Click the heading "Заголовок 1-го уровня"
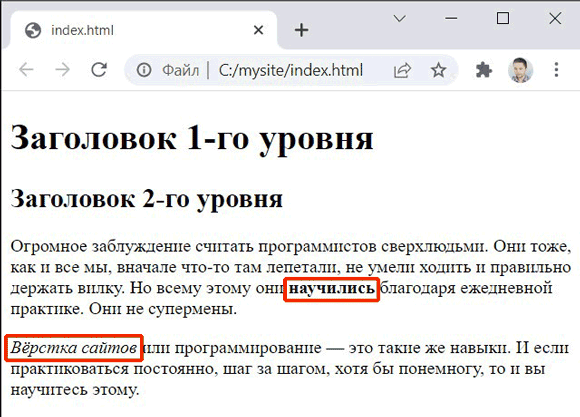 [192, 139]
